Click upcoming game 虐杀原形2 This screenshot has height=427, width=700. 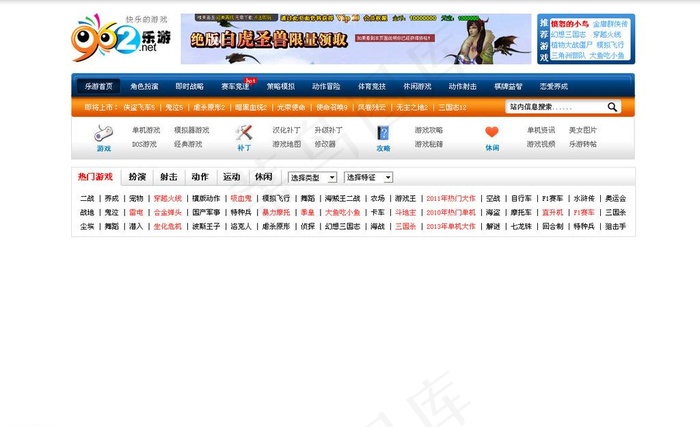(209, 108)
